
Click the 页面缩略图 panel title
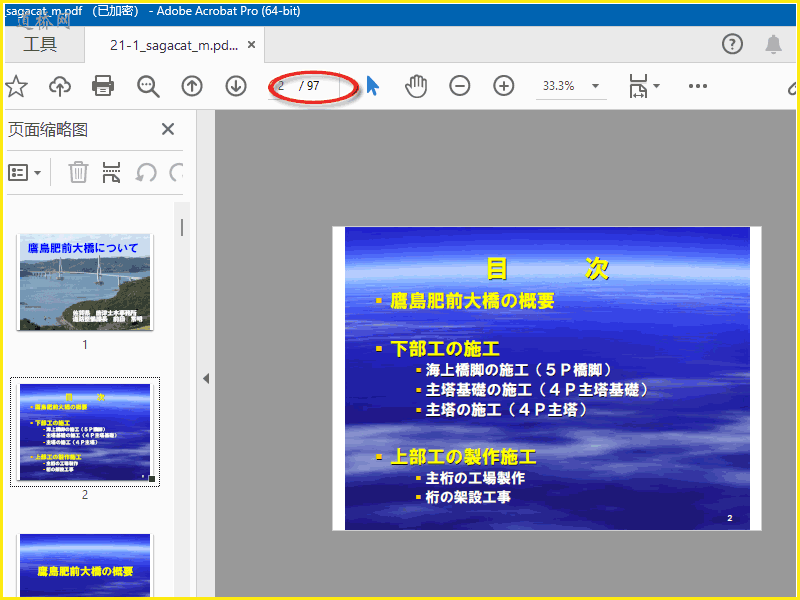[48, 130]
